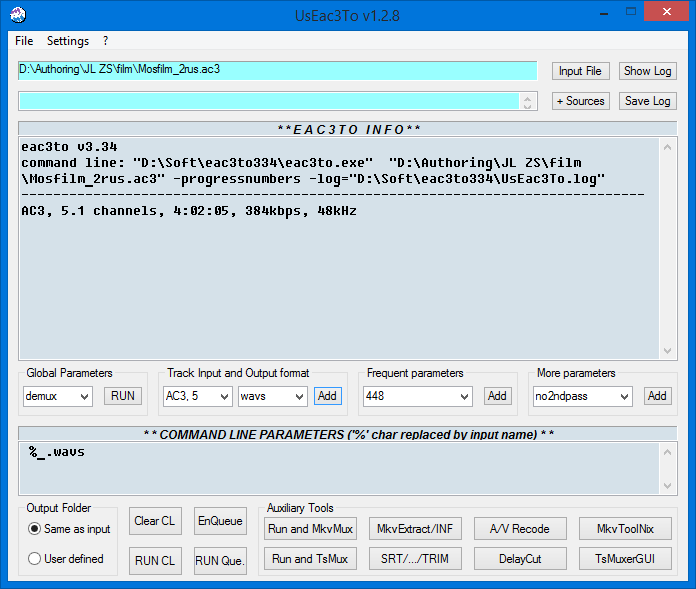Click the Save Log button
The image size is (696, 589).
[x=648, y=101]
